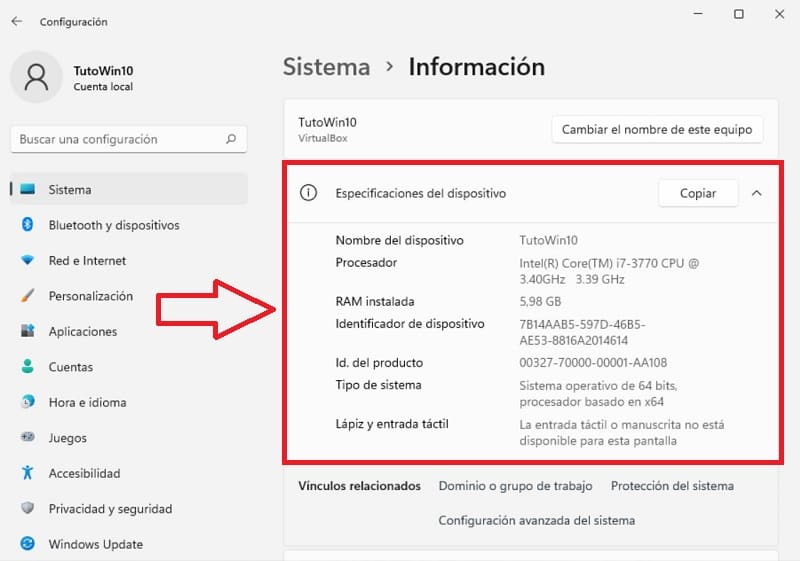Open Aplicaciones settings
The height and width of the screenshot is (561, 800).
click(x=129, y=332)
